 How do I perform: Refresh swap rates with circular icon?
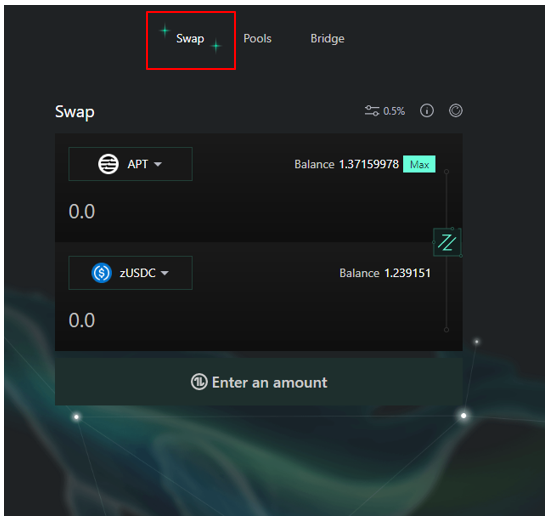(455, 111)
